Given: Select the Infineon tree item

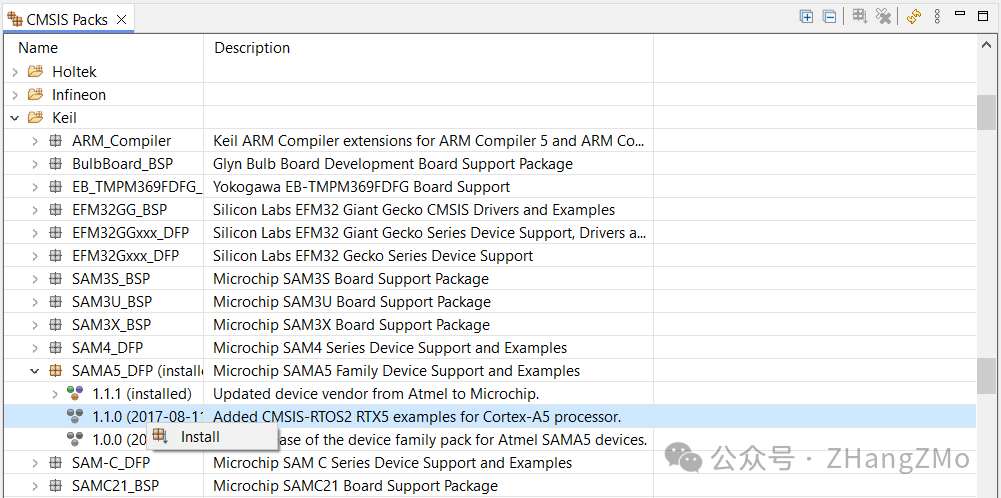Looking at the screenshot, I should tap(79, 95).
